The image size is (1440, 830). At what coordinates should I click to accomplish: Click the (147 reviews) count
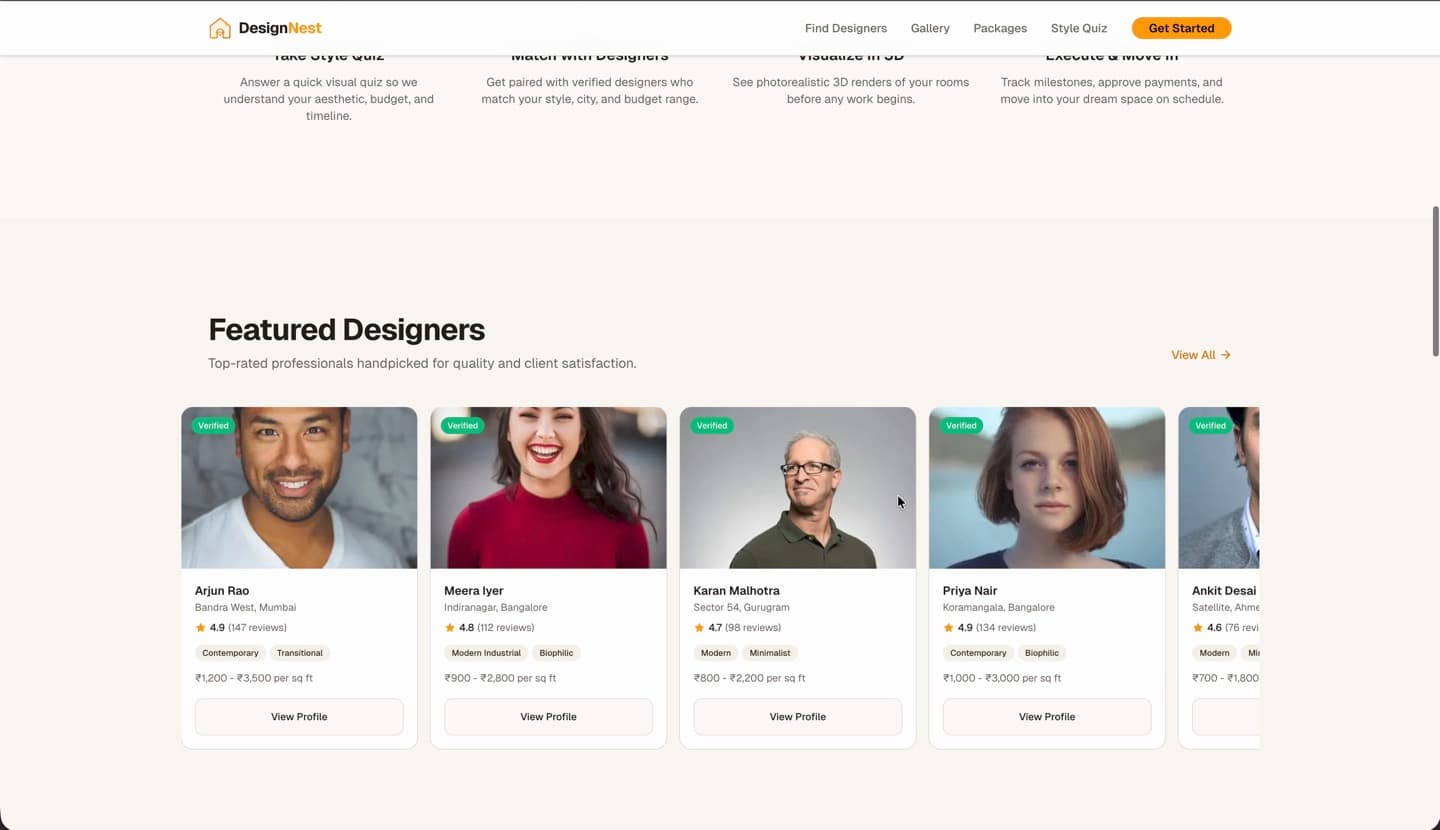(x=257, y=628)
